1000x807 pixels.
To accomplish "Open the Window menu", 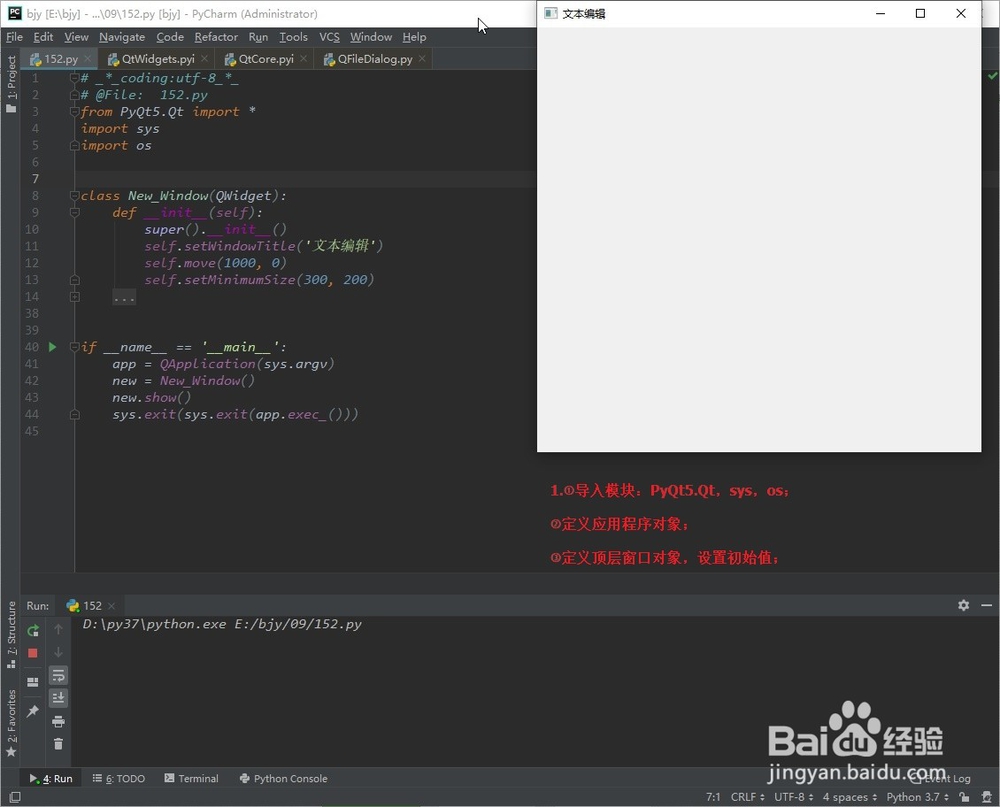I will coord(371,37).
